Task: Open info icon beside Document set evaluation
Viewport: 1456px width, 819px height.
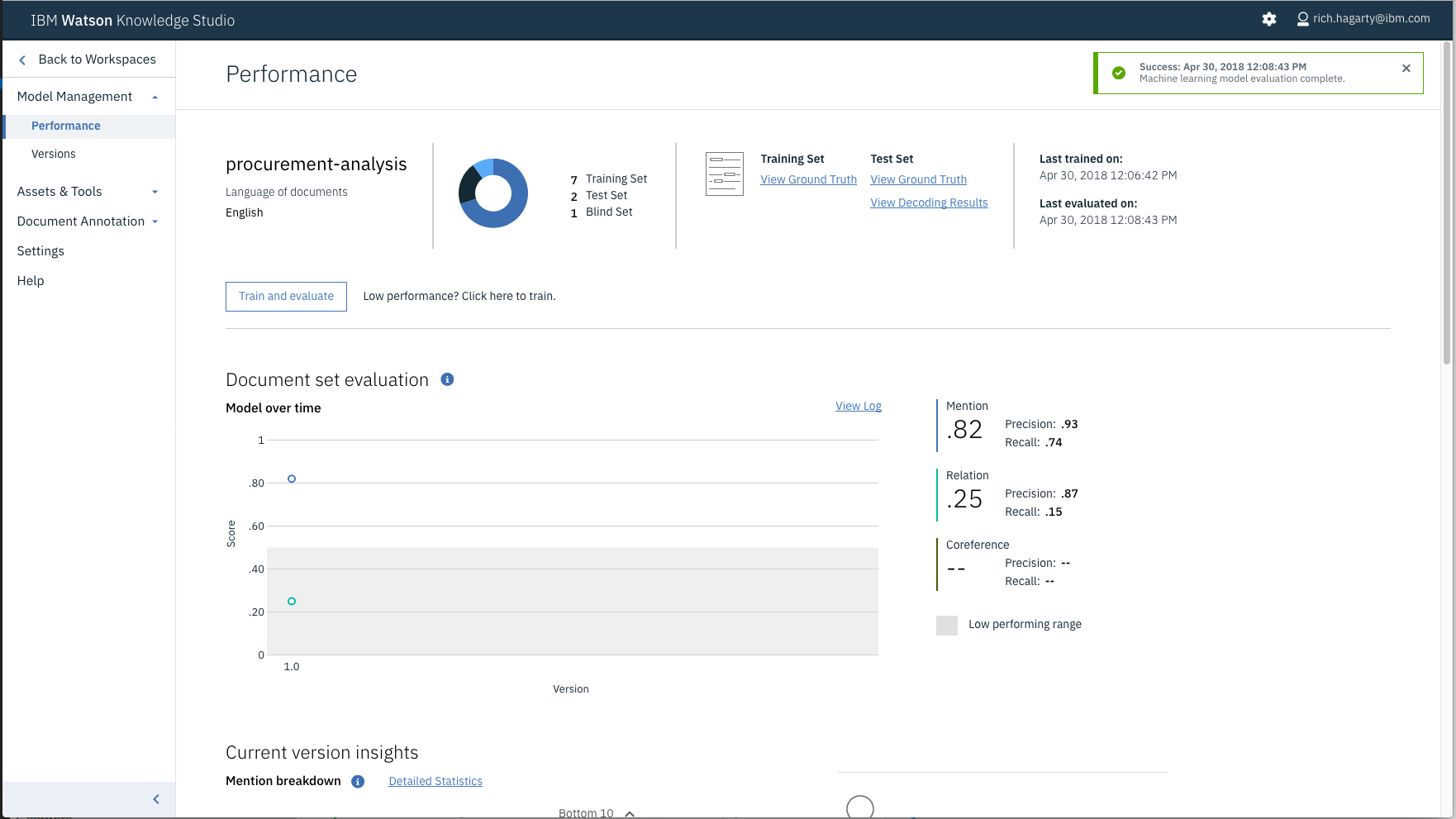Action: [x=447, y=379]
